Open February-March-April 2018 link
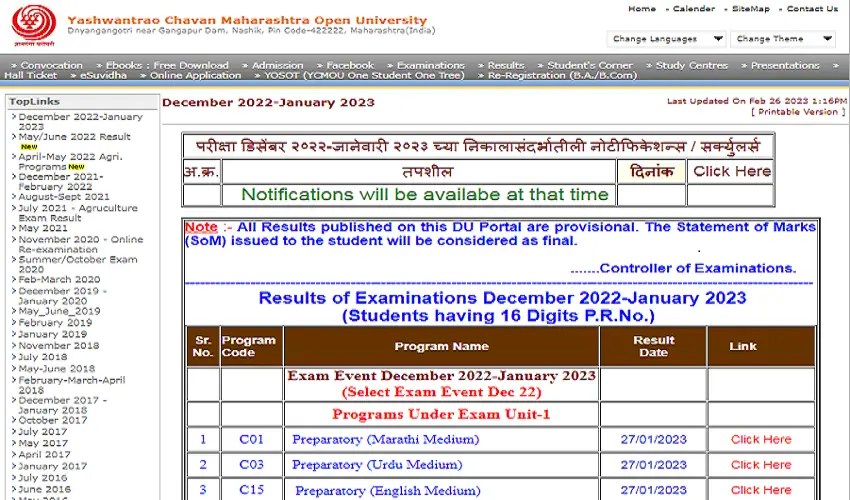This screenshot has width=850, height=500. pyautogui.click(x=72, y=385)
